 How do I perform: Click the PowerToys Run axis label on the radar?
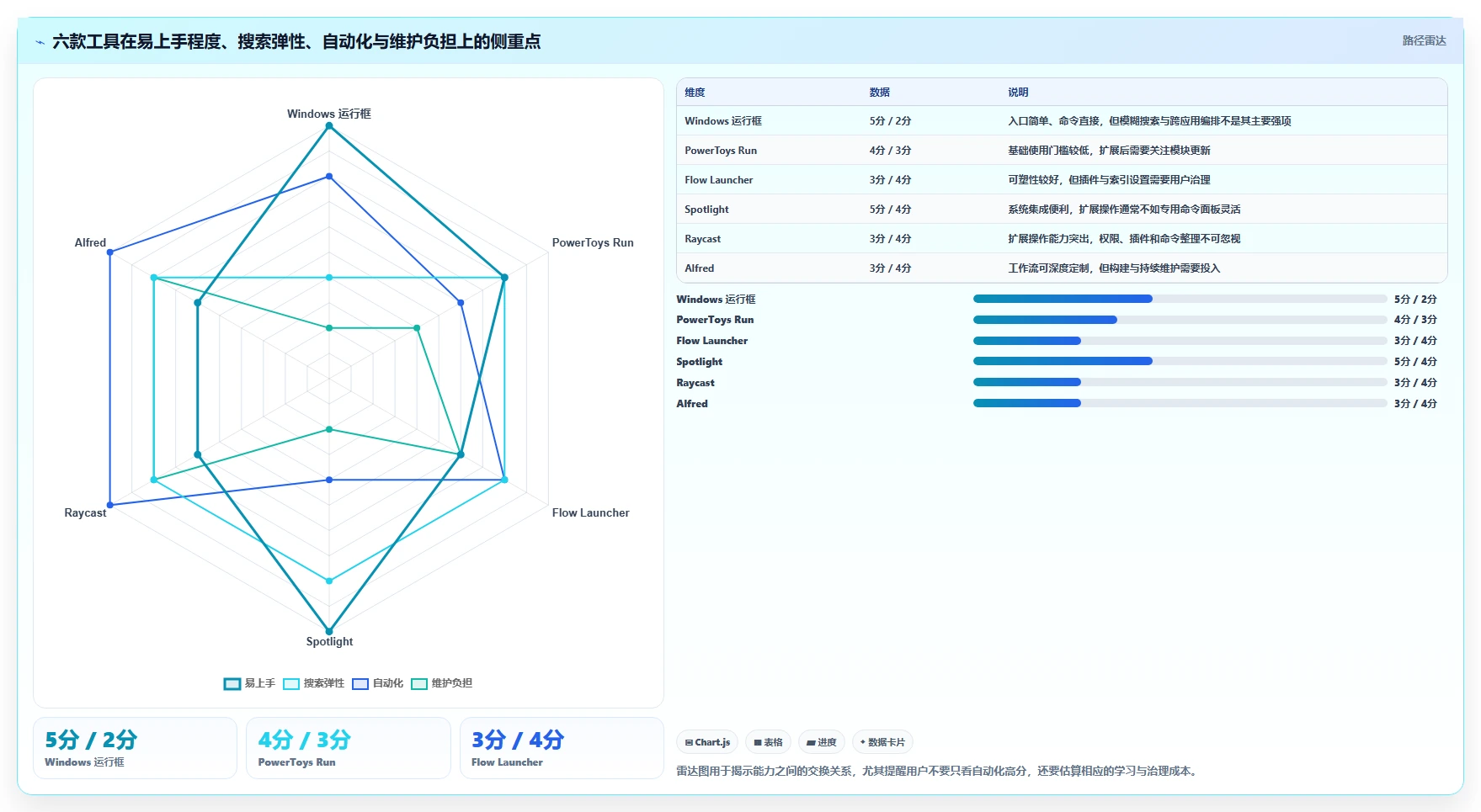click(x=593, y=242)
